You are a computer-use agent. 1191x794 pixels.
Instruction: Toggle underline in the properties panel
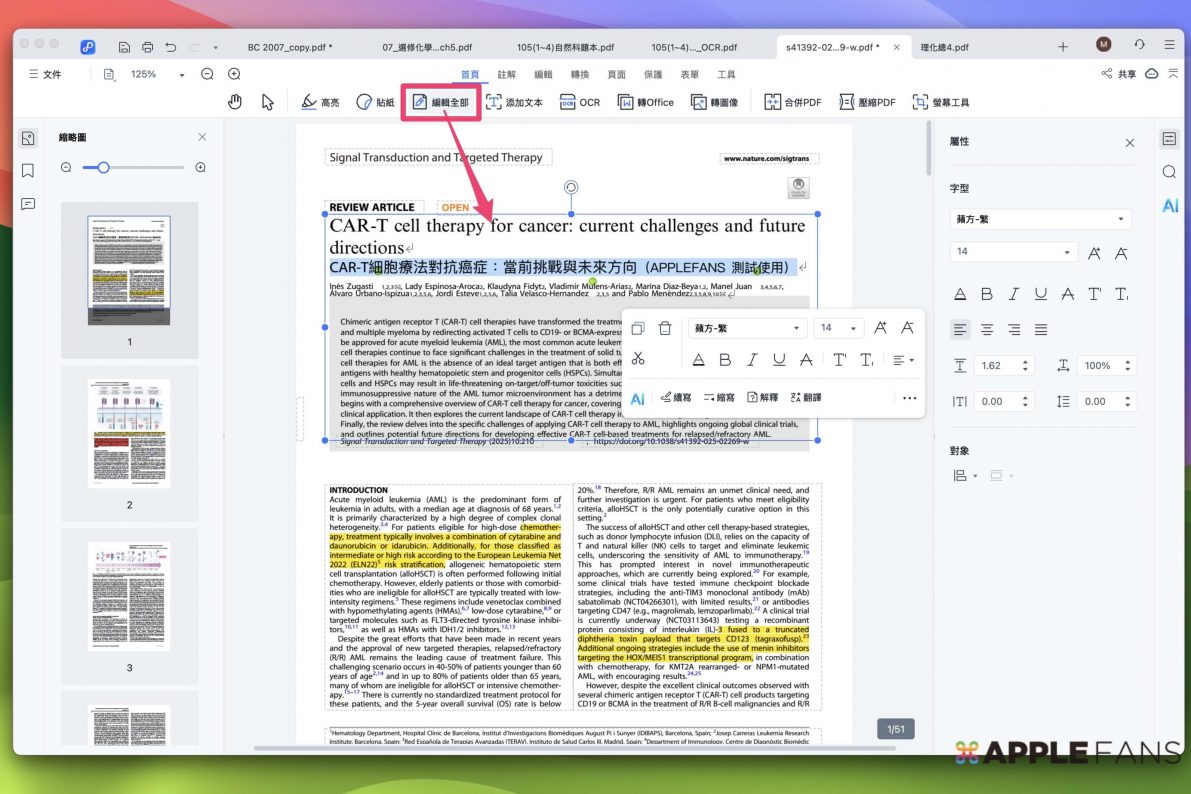(1041, 294)
